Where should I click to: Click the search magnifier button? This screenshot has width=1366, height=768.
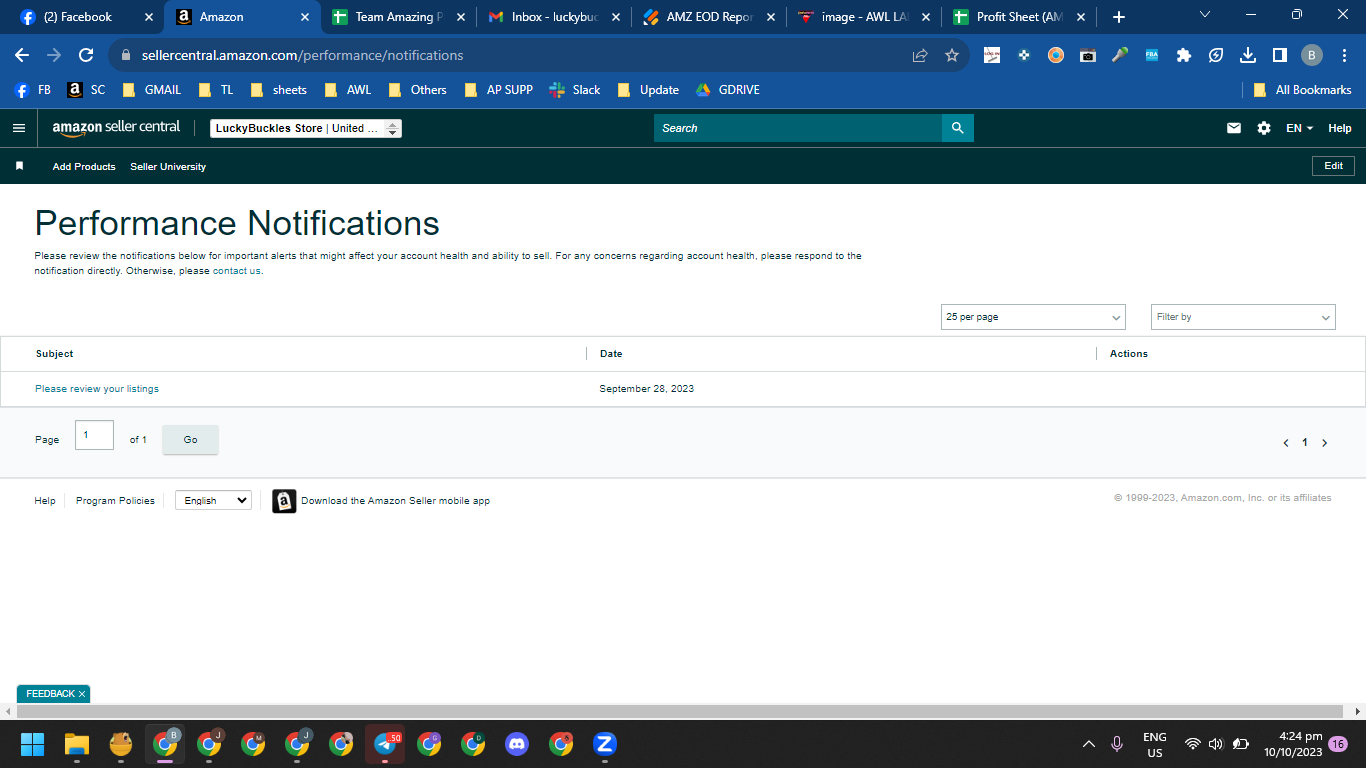(x=958, y=128)
